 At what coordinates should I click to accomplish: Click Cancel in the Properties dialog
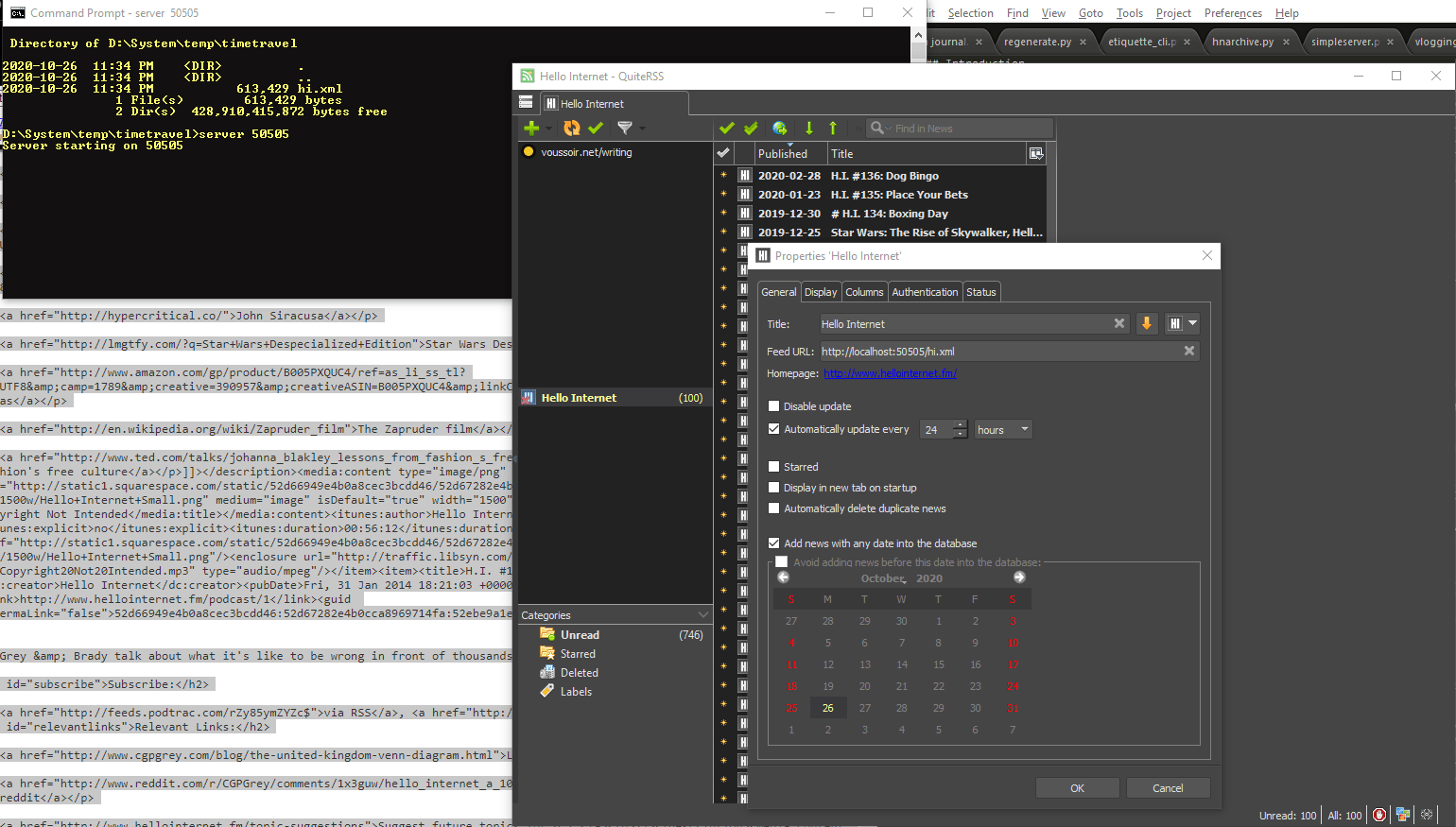coord(1168,787)
